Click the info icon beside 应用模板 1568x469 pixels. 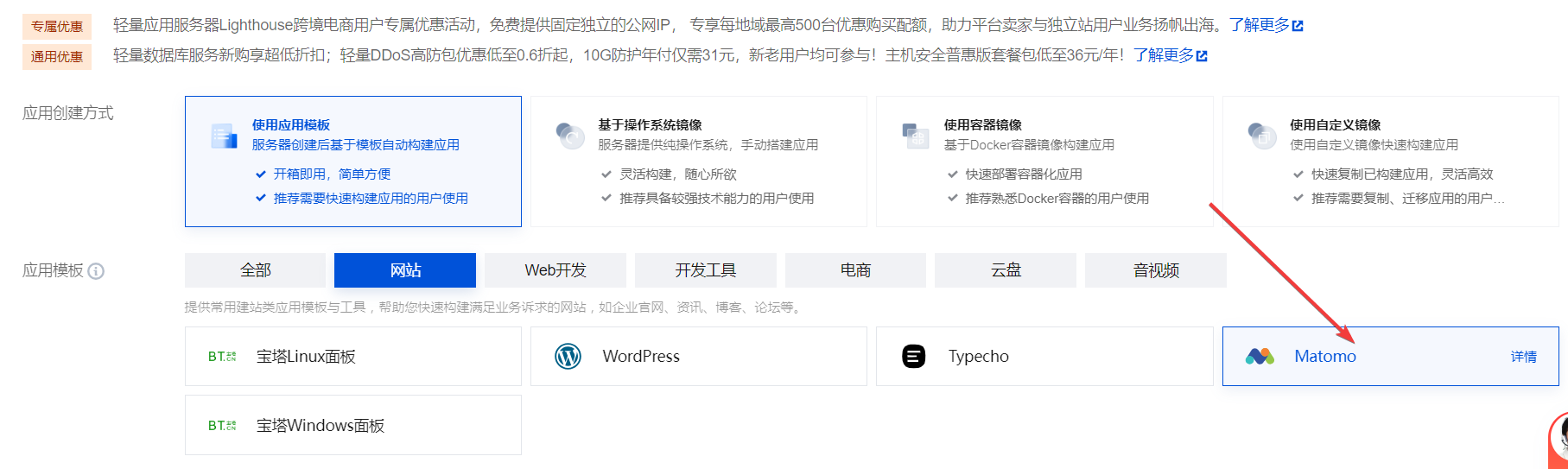(96, 271)
